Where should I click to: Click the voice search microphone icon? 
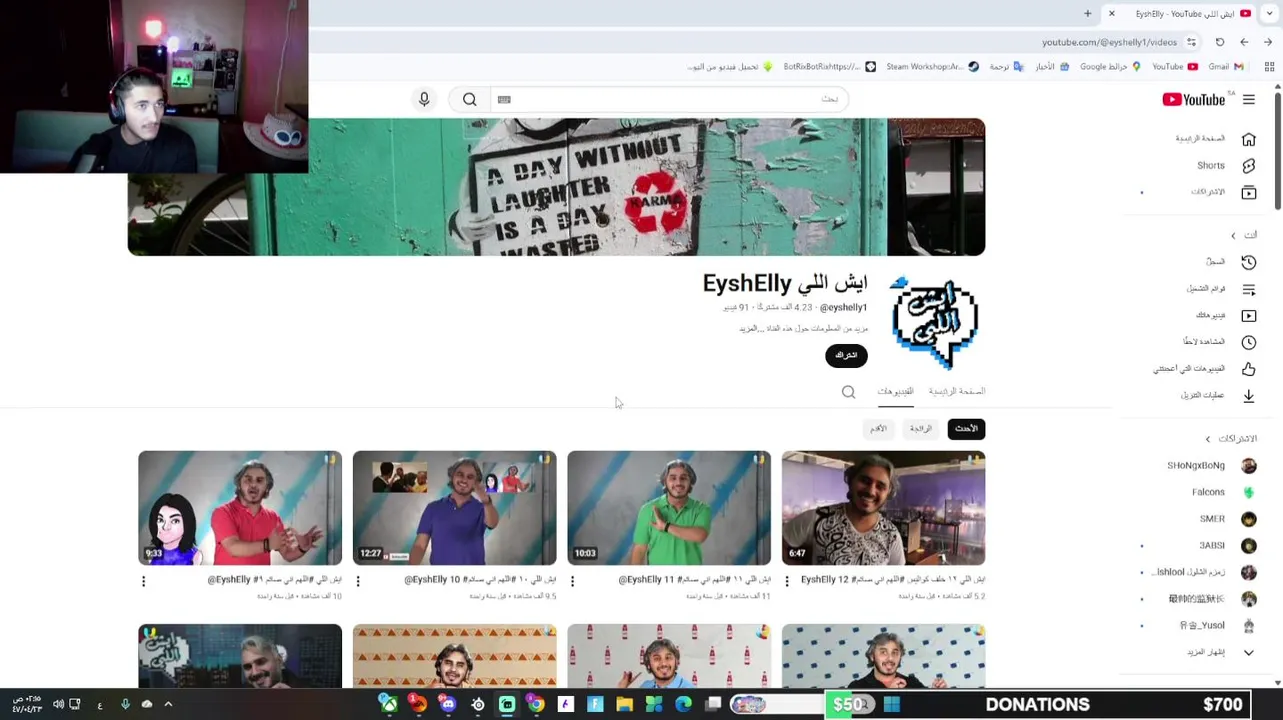tap(424, 99)
